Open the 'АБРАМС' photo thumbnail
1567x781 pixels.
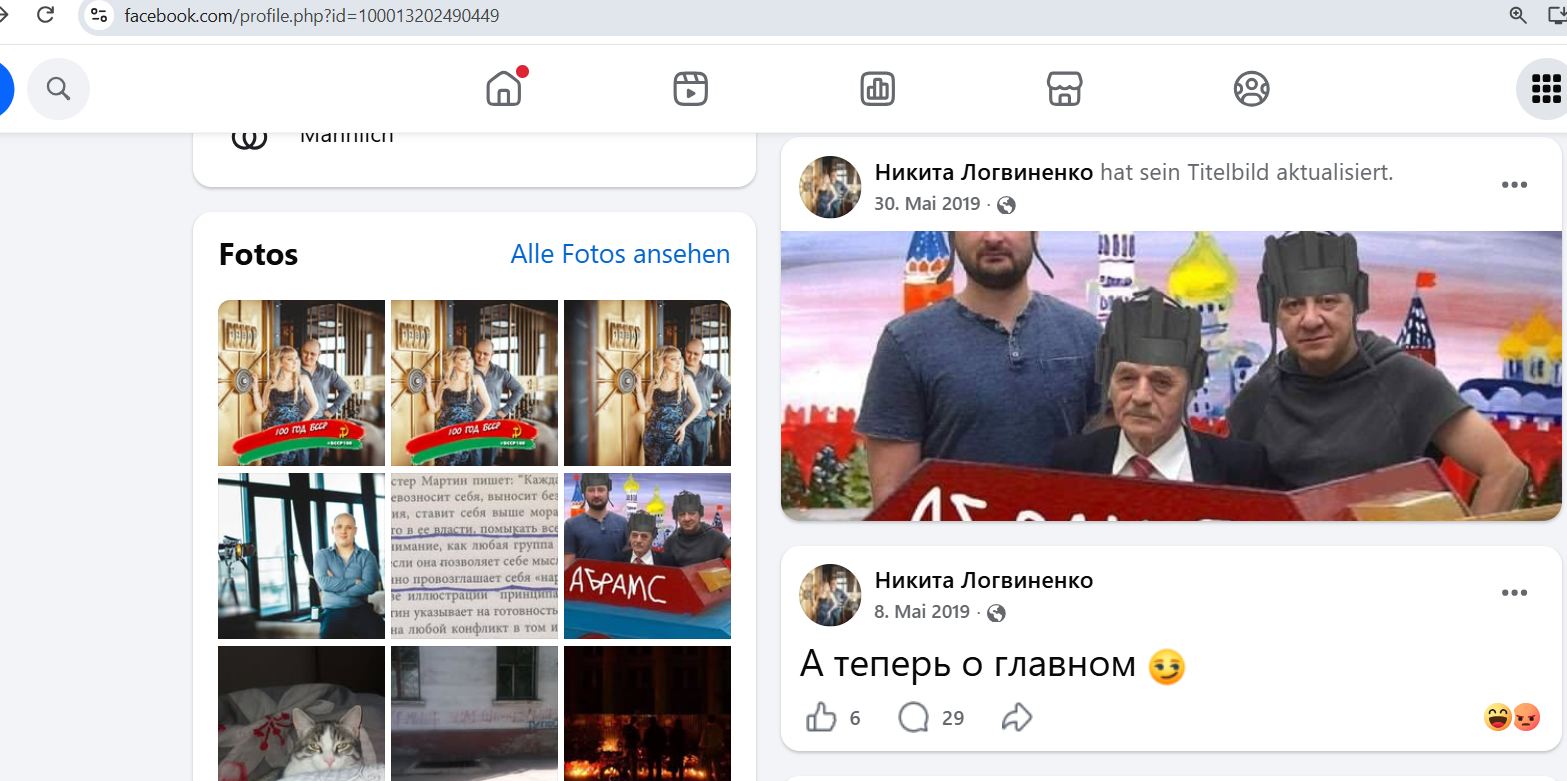[647, 556]
